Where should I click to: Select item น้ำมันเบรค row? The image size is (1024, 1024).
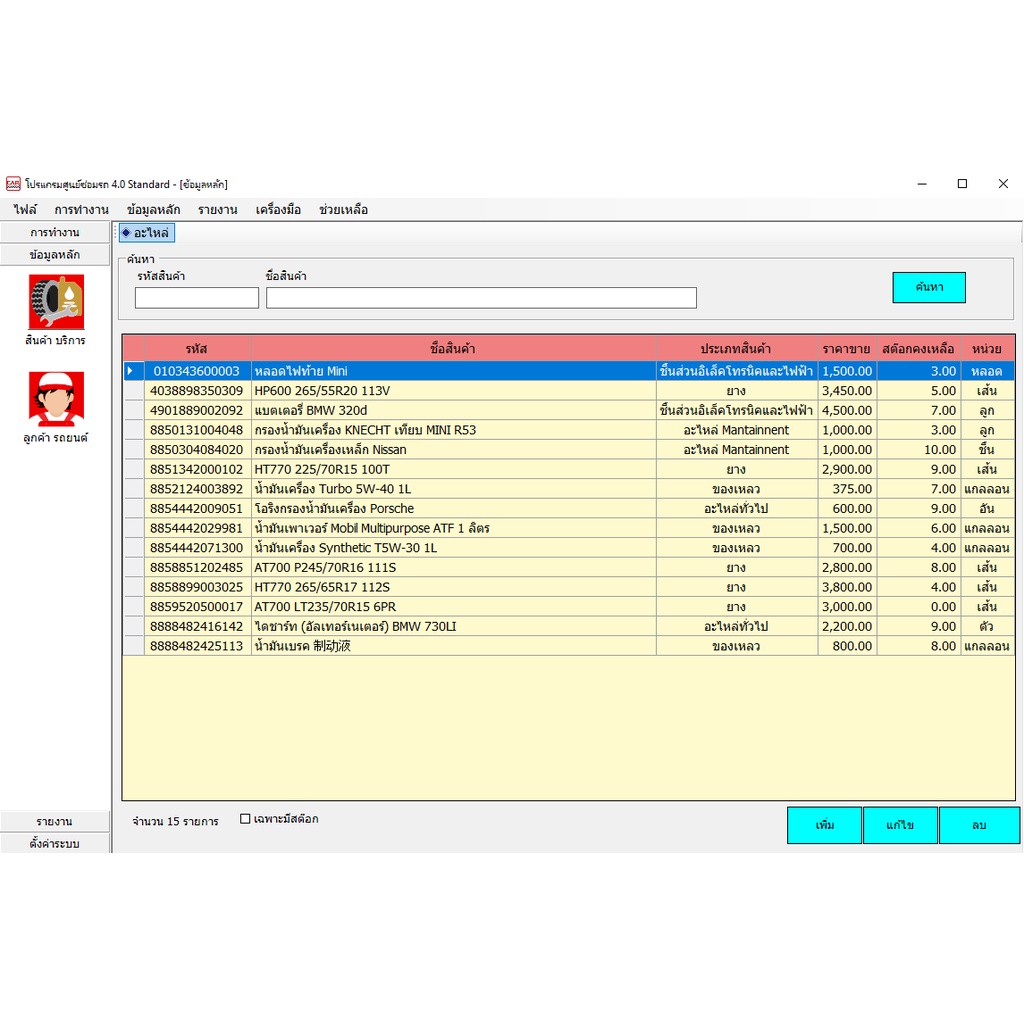453,645
